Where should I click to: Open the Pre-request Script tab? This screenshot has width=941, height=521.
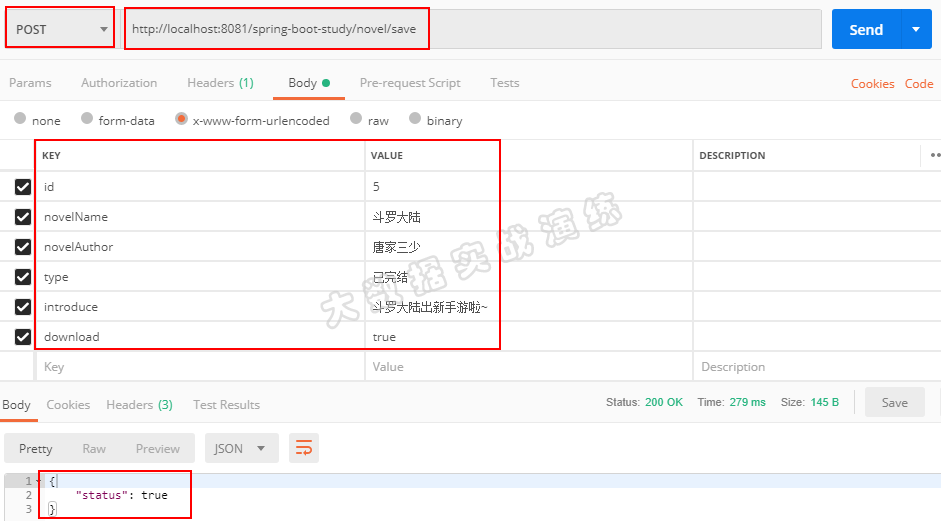pyautogui.click(x=410, y=83)
